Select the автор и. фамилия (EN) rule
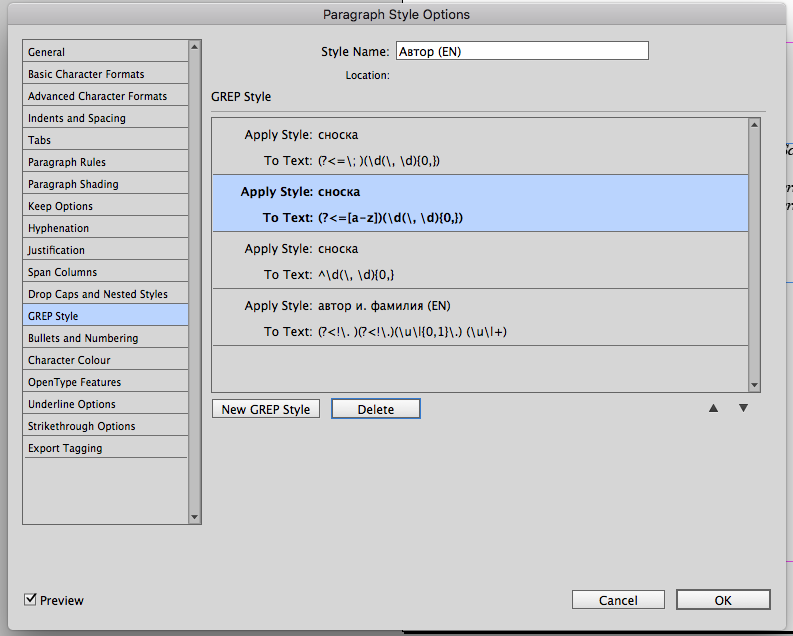 pos(480,318)
